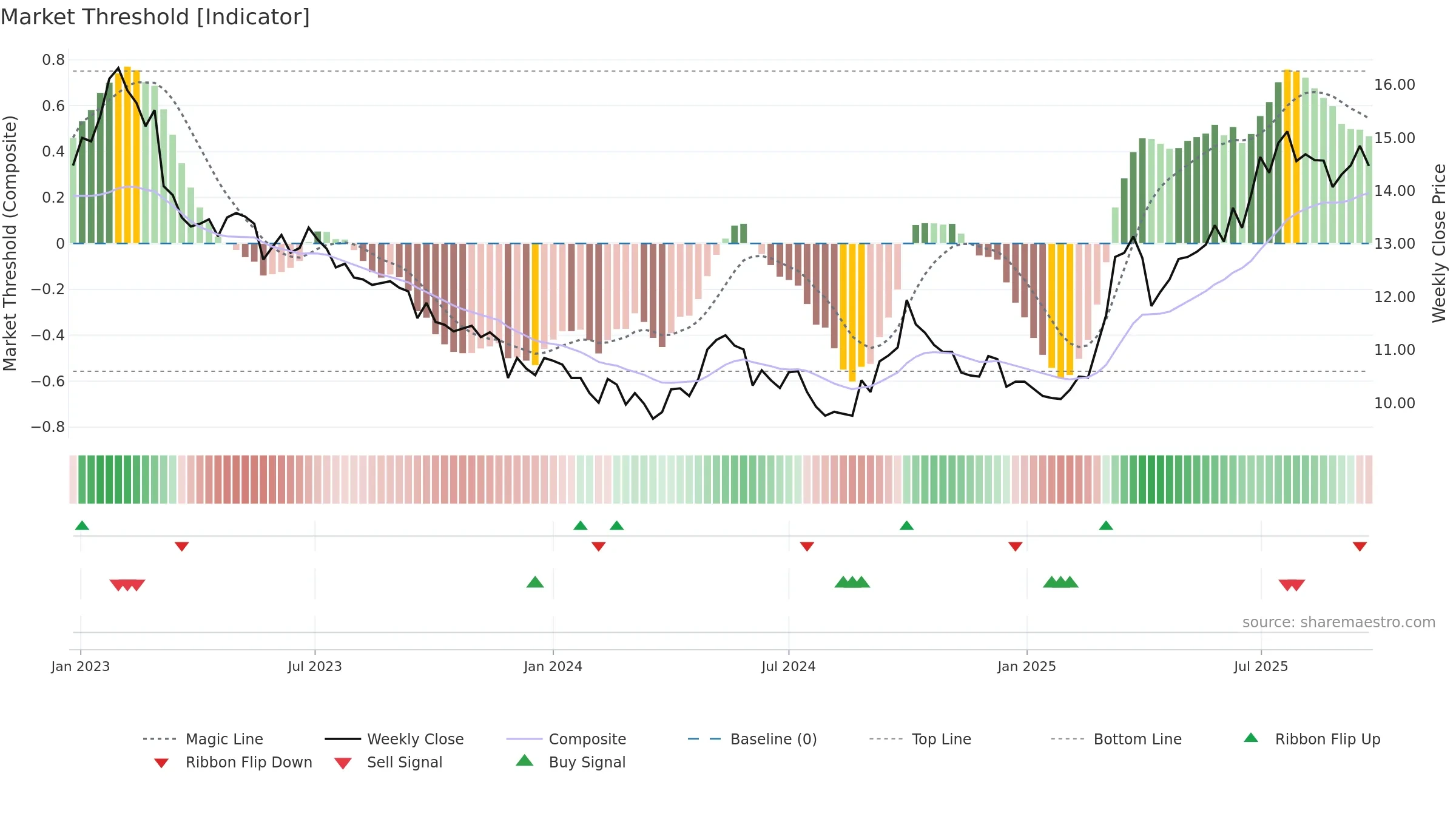This screenshot has width=1456, height=819.
Task: Click the 12.00 price axis label
Action: pyautogui.click(x=1395, y=297)
